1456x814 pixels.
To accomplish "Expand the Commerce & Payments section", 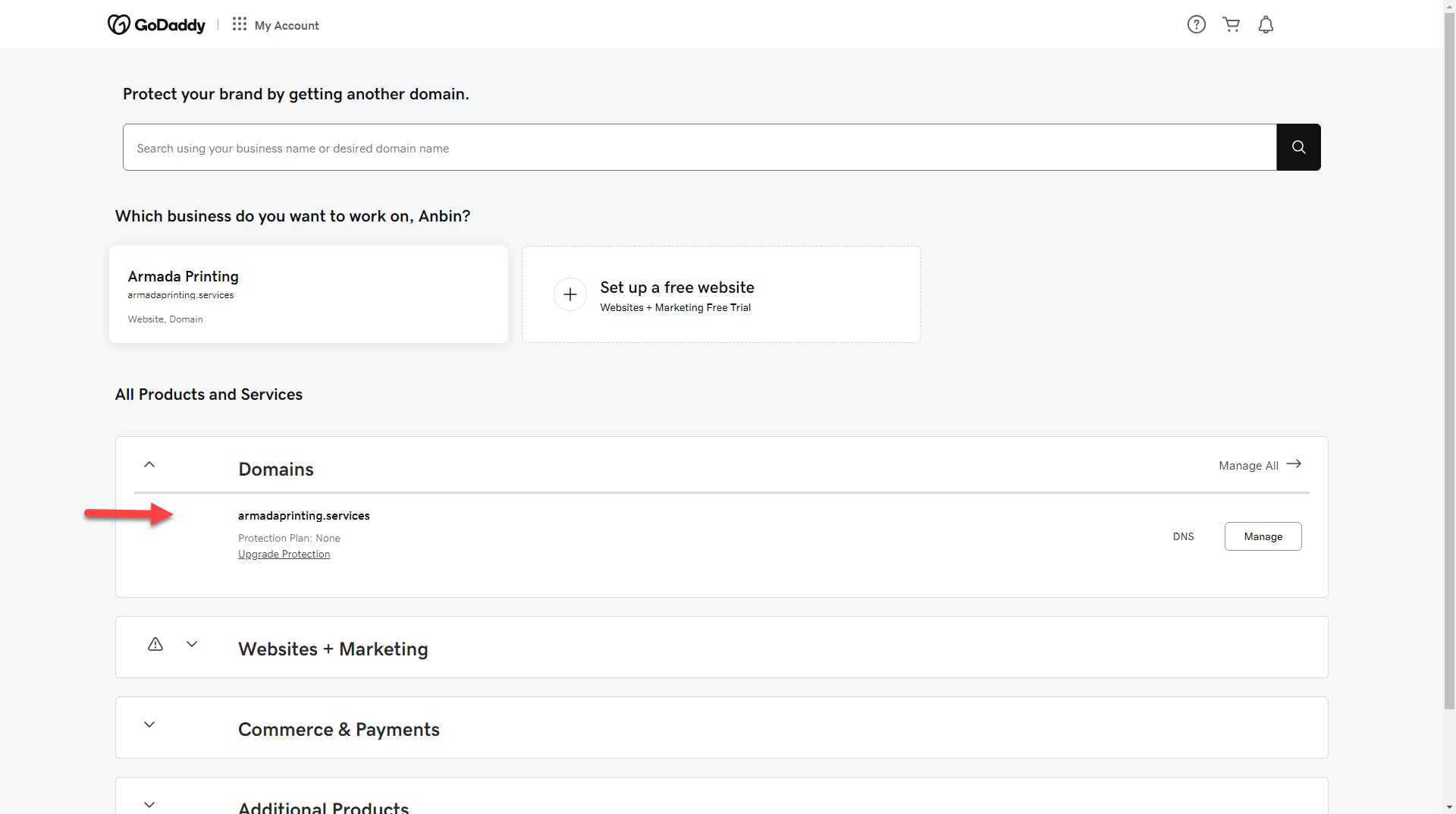I will point(149,724).
